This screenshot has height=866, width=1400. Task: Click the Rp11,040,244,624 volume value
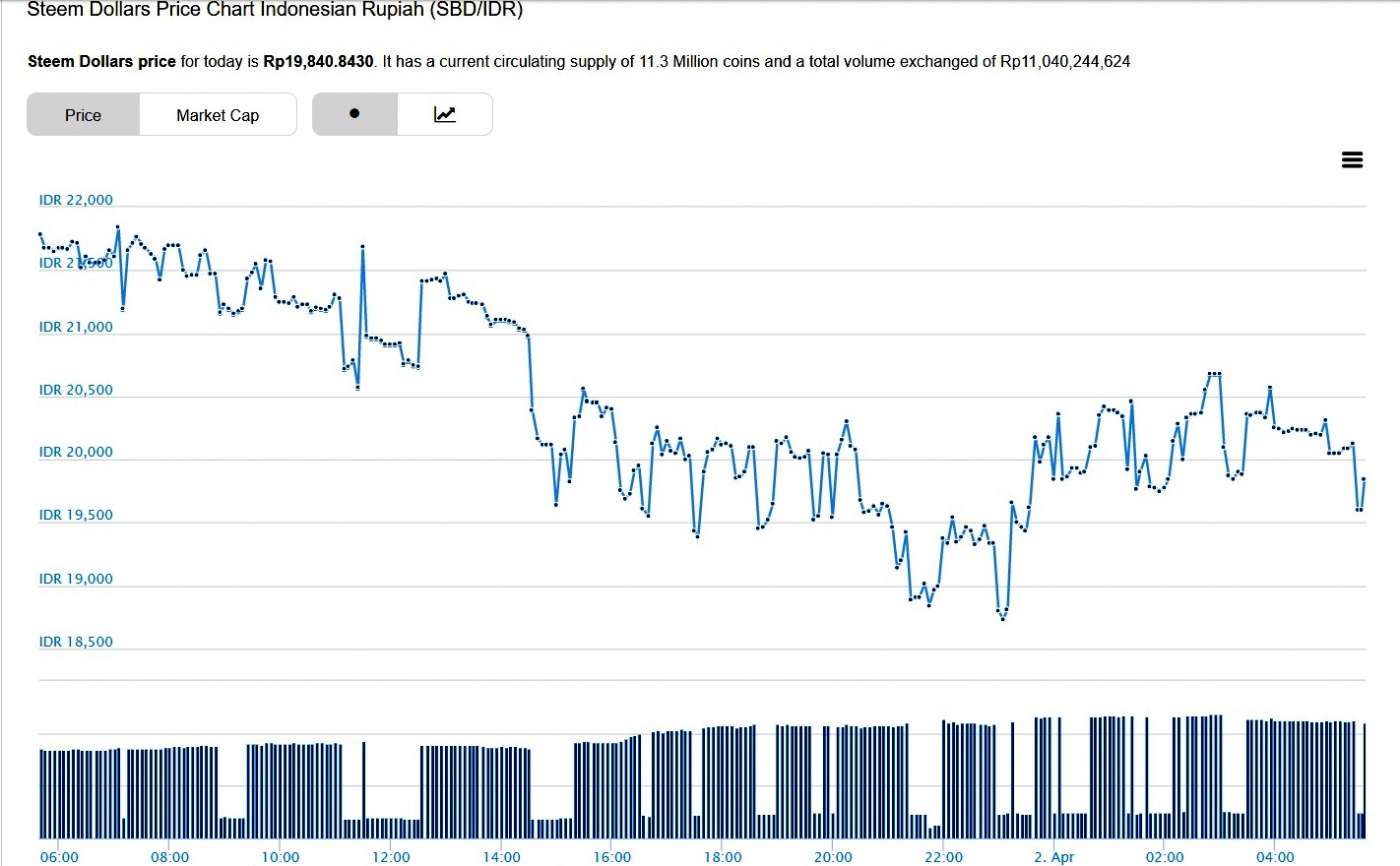click(1065, 61)
